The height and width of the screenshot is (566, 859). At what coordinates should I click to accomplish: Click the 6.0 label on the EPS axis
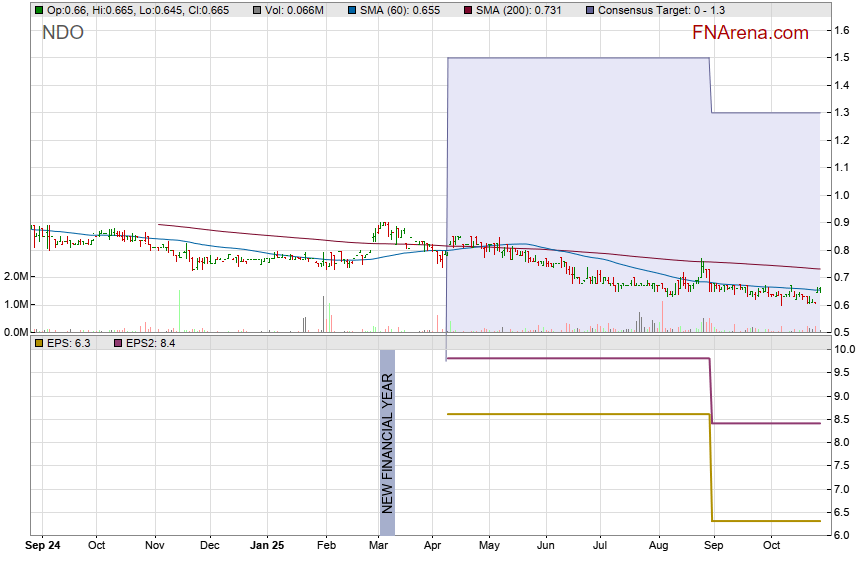[842, 536]
